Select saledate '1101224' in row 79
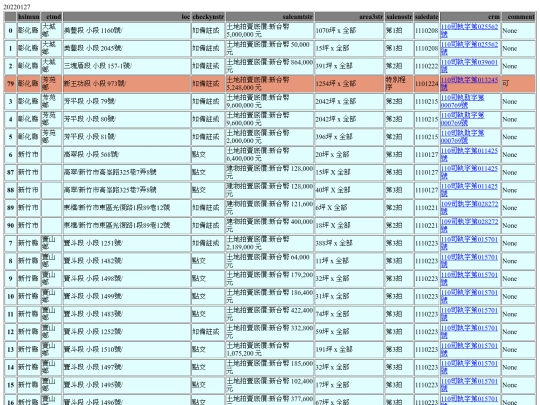This screenshot has width=540, height=405. [426, 83]
